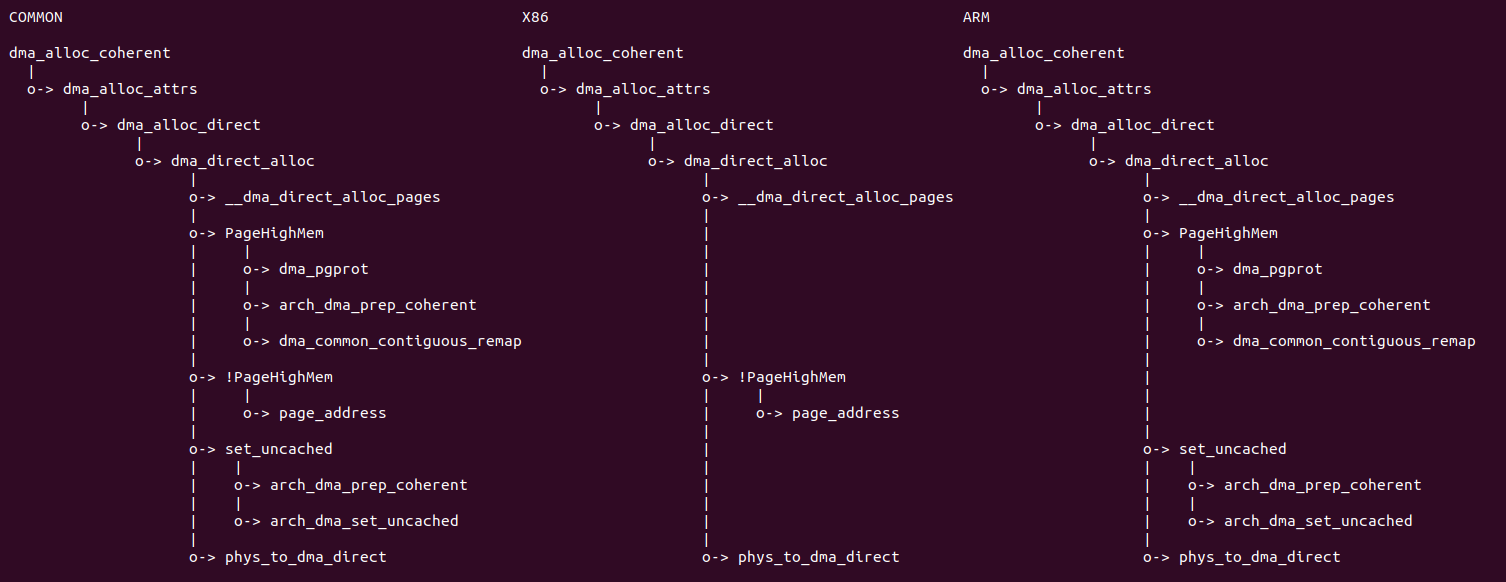Screen dimensions: 1506x582
Task: Select the set_uncached node in COMMON tree
Action: 278,450
